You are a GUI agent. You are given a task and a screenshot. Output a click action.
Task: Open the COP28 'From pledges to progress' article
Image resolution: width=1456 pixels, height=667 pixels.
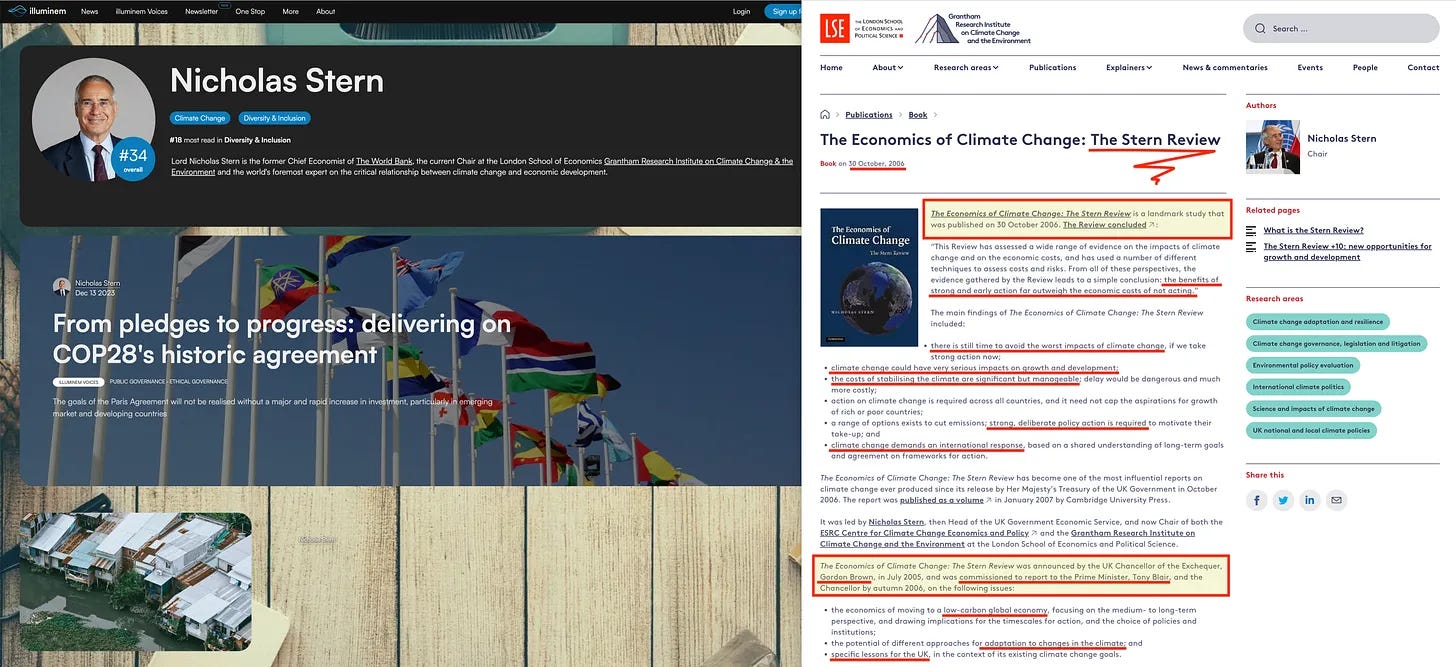(282, 339)
